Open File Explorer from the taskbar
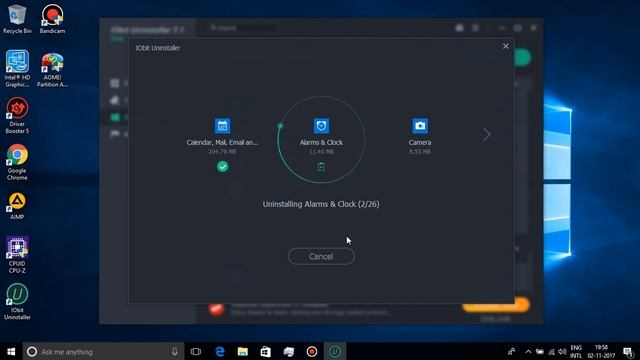The height and width of the screenshot is (360, 640). click(x=243, y=351)
